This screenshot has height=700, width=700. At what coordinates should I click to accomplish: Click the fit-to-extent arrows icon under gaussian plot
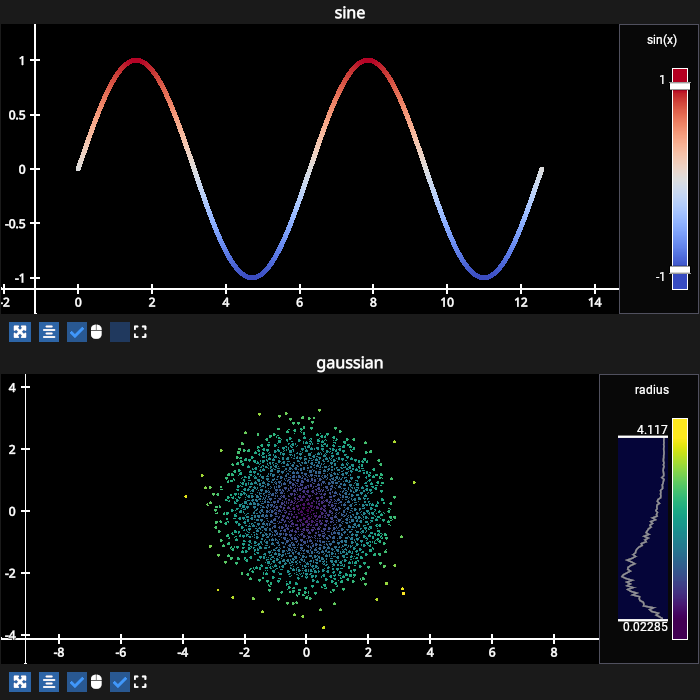[x=20, y=682]
